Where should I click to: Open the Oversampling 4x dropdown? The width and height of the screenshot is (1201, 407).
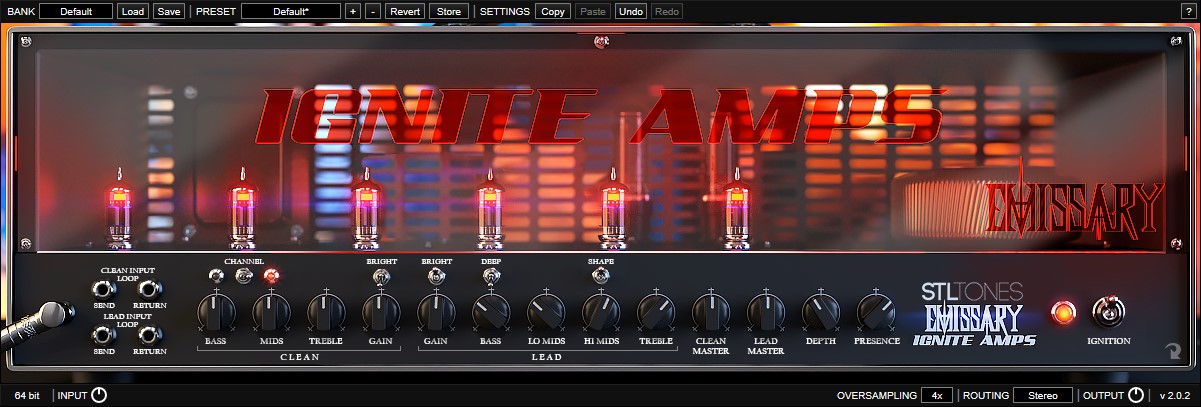pos(936,395)
